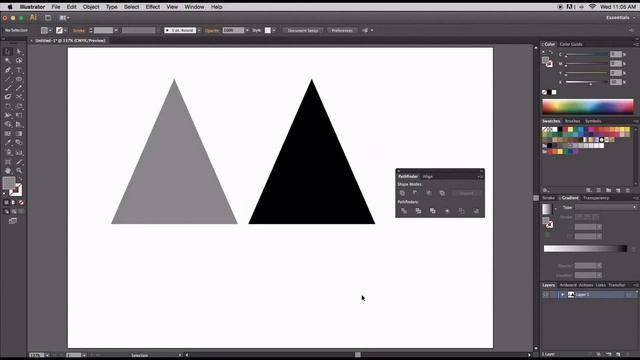This screenshot has height=360, width=640.
Task: Select the Line Segment tool
Action: click(8, 79)
